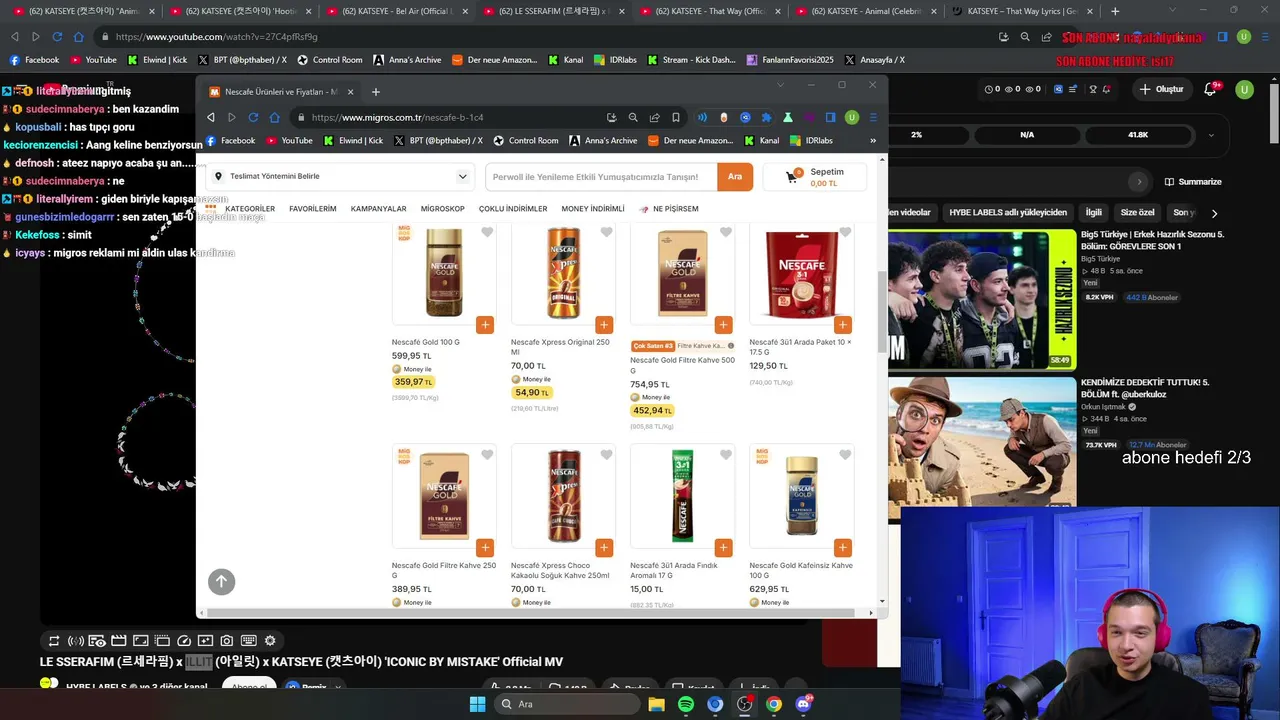The image size is (1280, 720).
Task: Click the orange Ara search button on Migros
Action: (735, 177)
